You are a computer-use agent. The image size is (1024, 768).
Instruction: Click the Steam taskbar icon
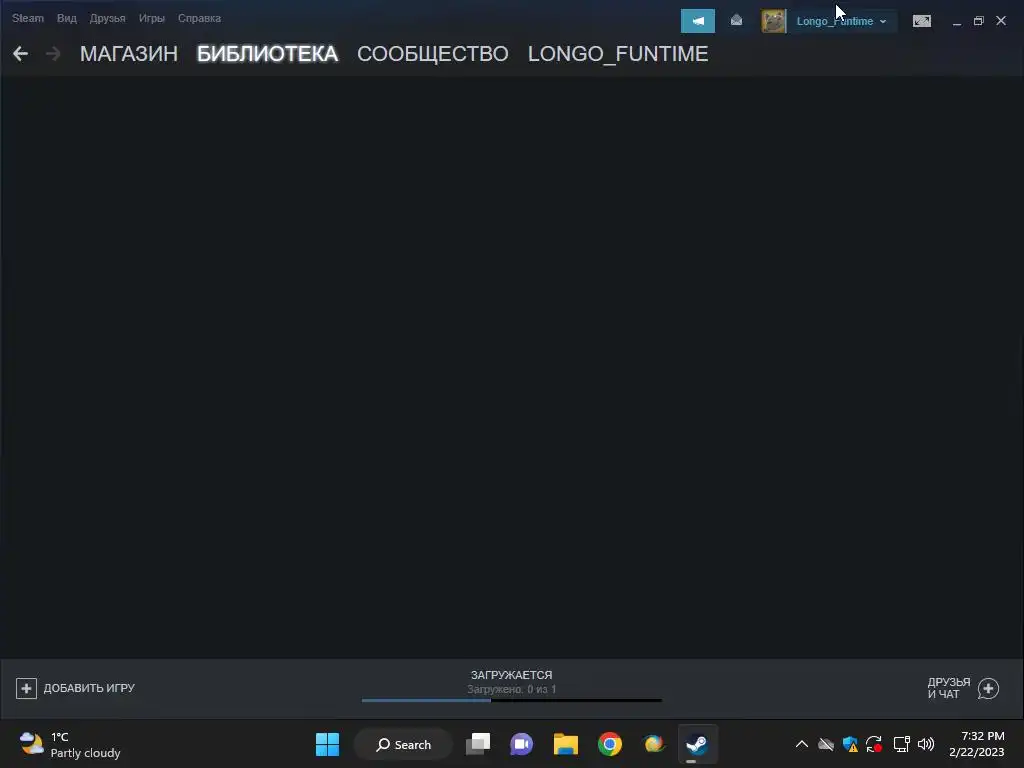697,744
